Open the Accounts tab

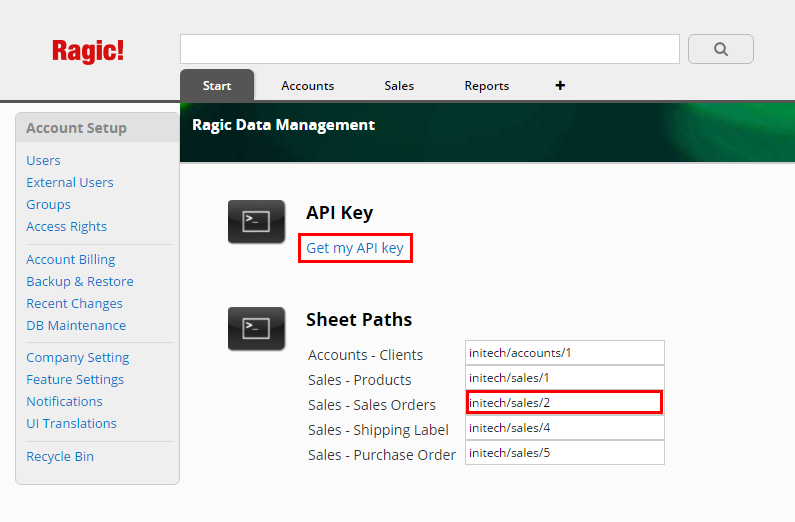click(x=308, y=86)
